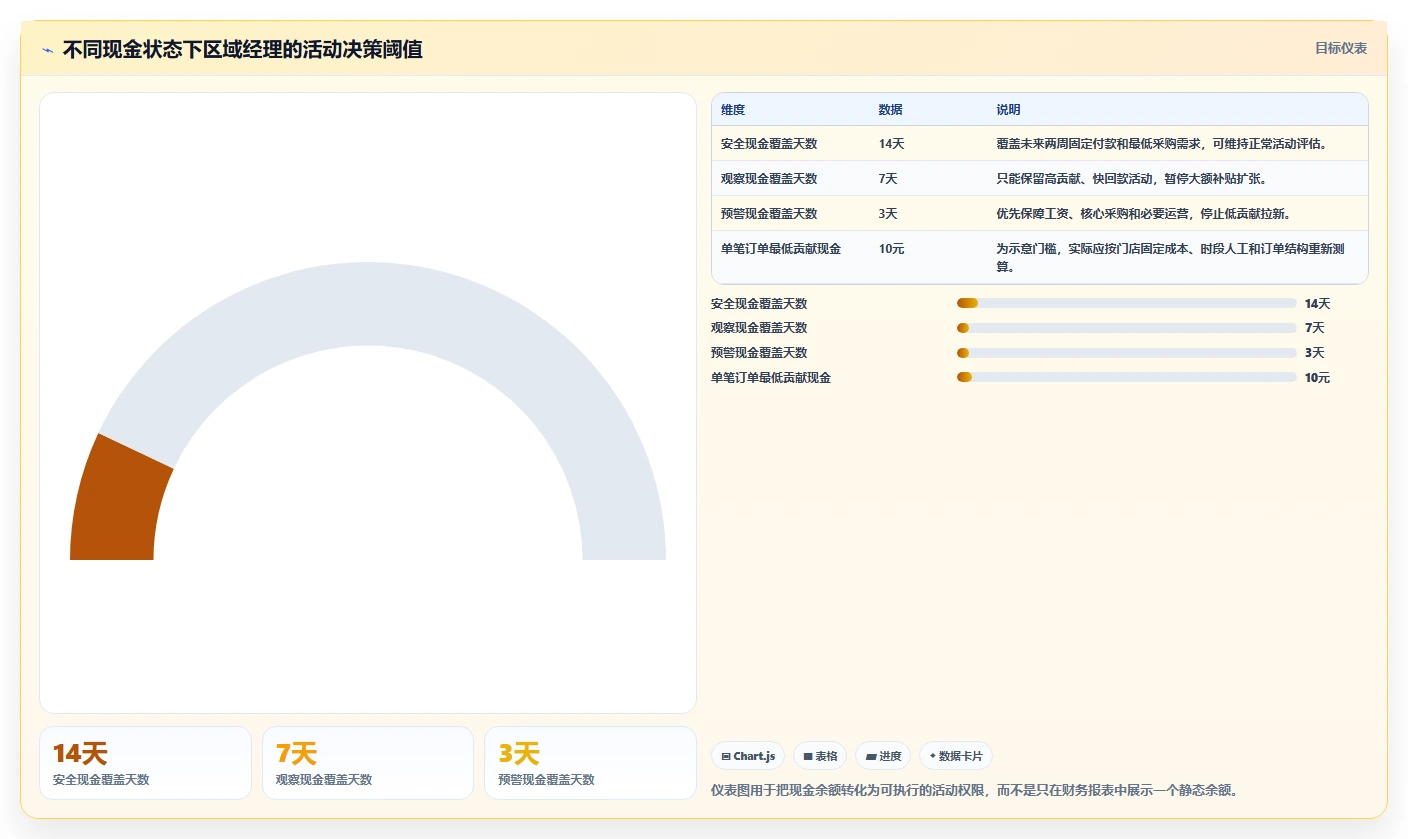Click the 维度 column header

733,110
